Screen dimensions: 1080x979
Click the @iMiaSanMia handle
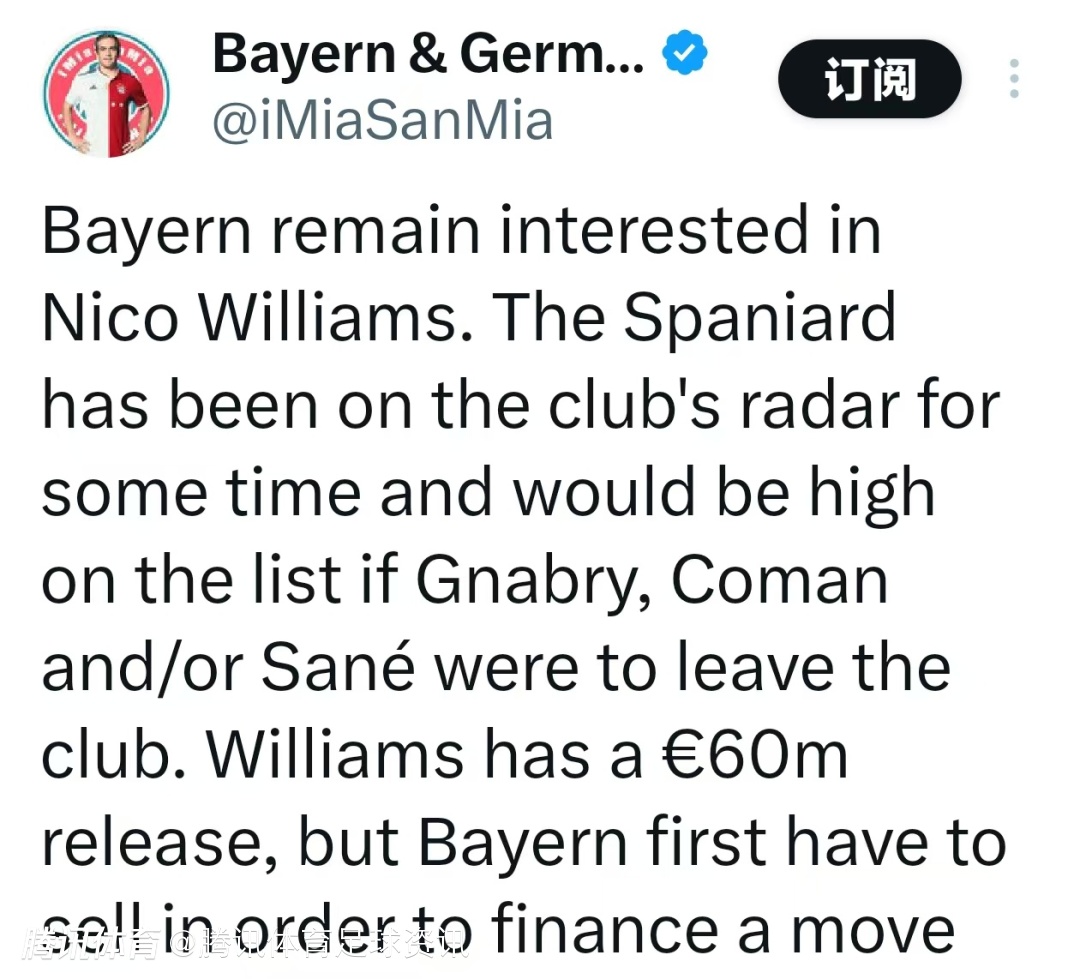click(x=382, y=121)
